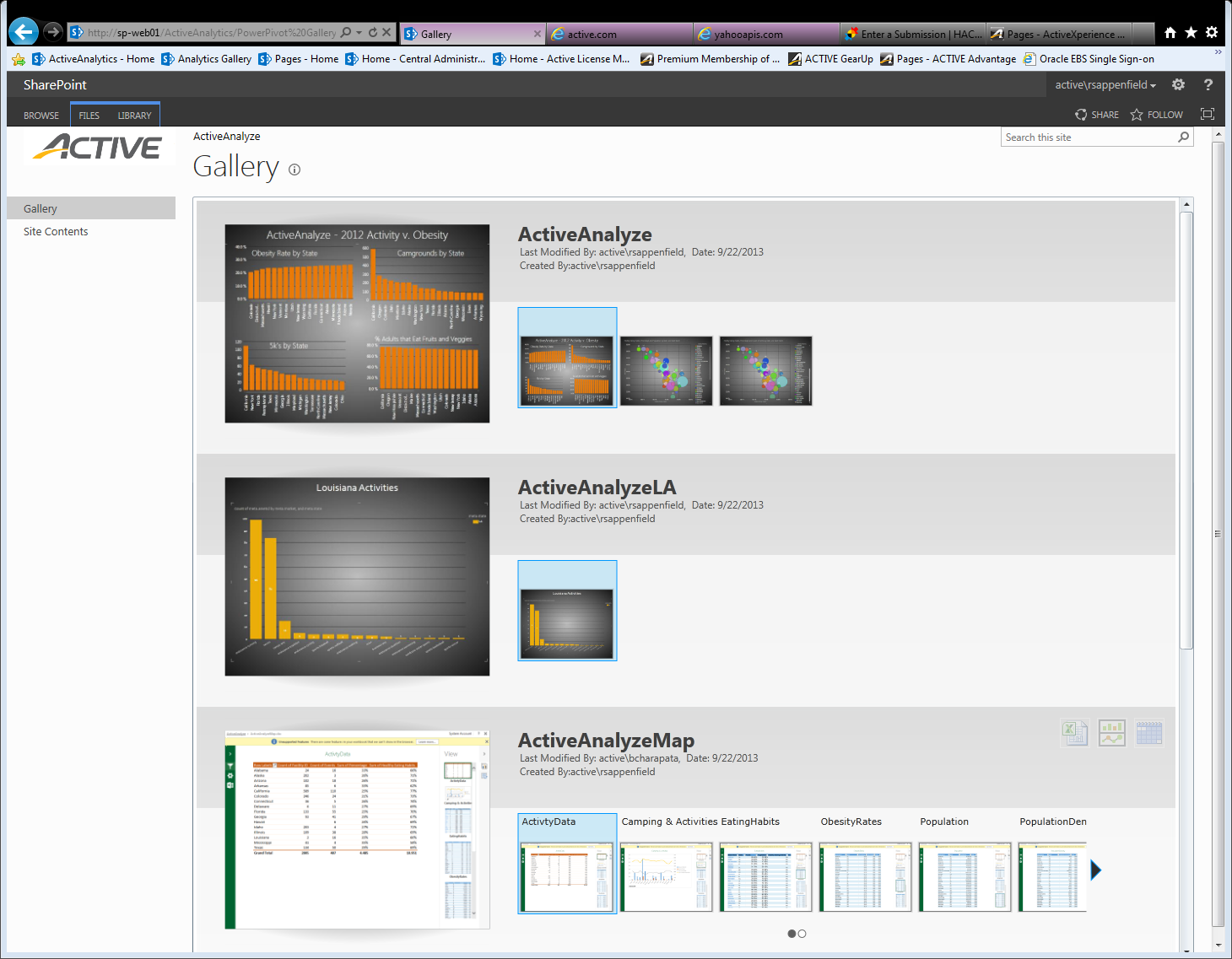Follow this site with the star icon

coord(1137,115)
